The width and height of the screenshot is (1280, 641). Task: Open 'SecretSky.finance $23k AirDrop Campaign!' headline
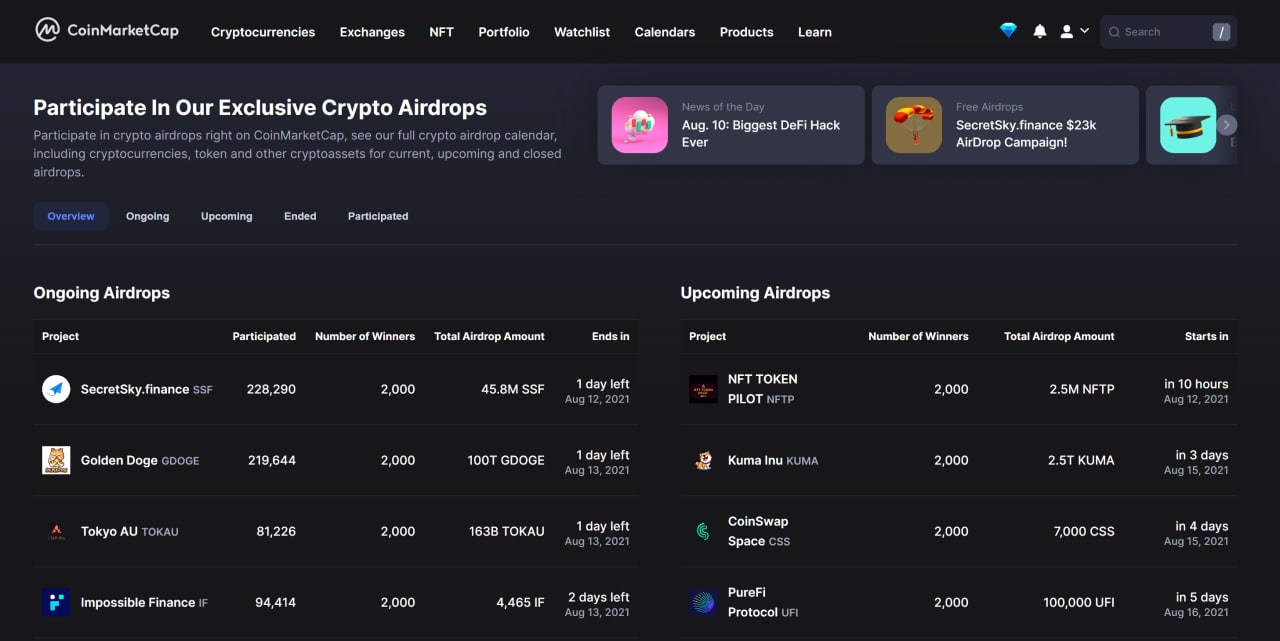tap(1026, 133)
